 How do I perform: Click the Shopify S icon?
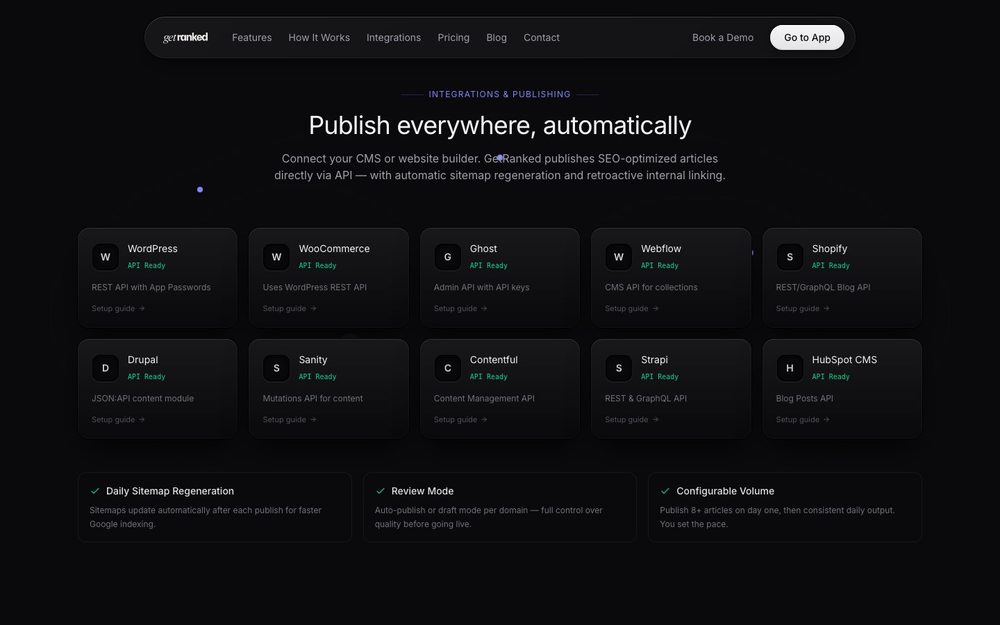click(x=790, y=257)
